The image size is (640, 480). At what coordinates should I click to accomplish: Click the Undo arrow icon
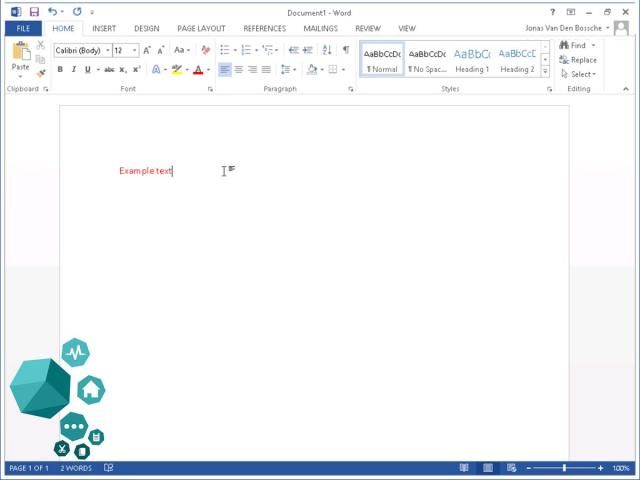[52, 12]
